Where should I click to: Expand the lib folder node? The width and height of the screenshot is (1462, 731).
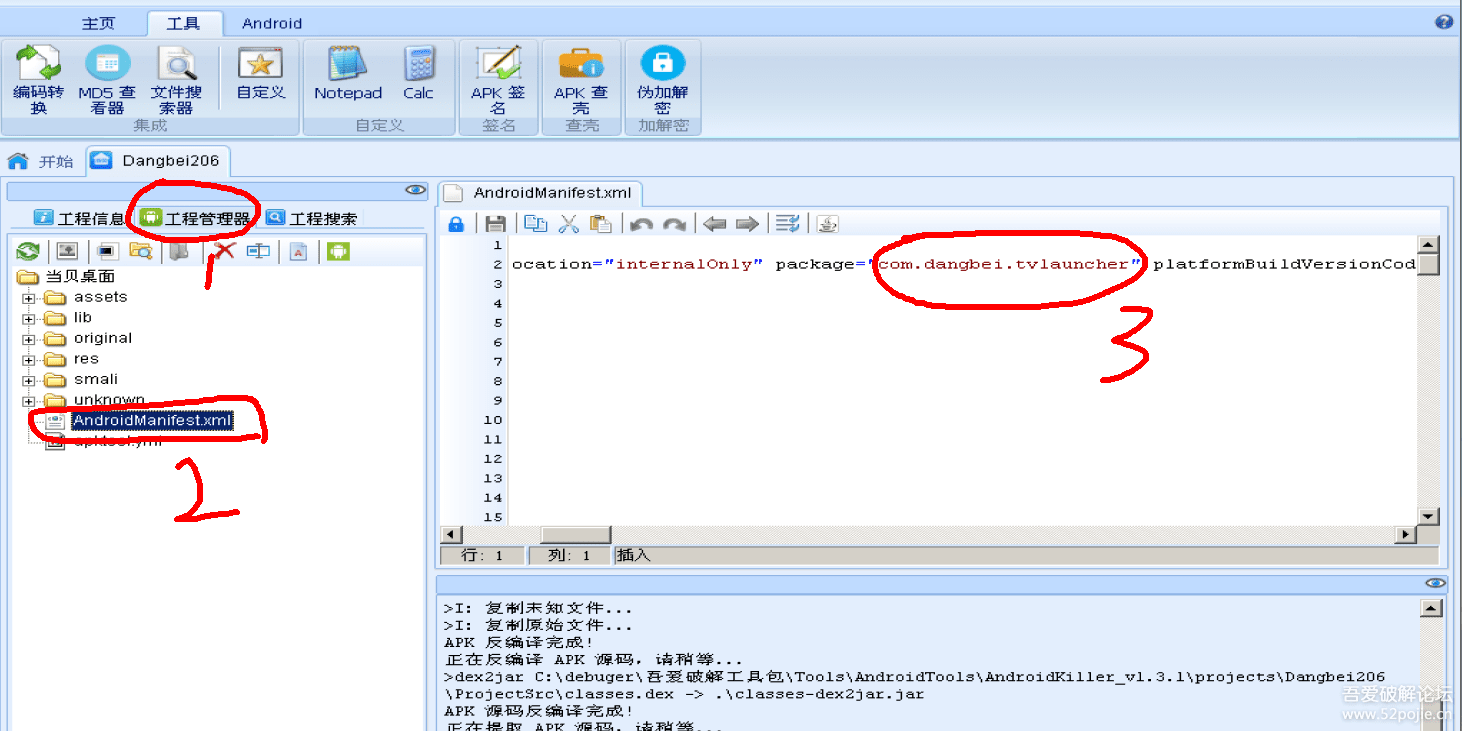point(28,318)
